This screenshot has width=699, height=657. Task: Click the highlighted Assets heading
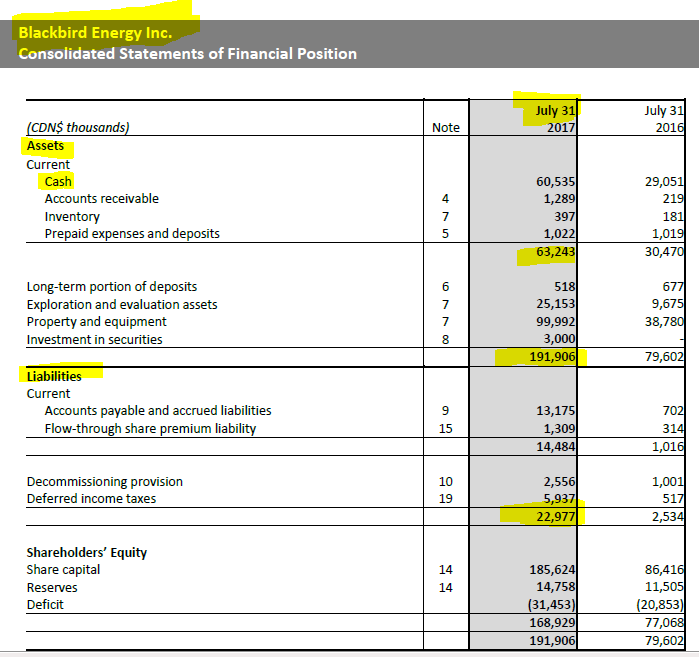[45, 146]
